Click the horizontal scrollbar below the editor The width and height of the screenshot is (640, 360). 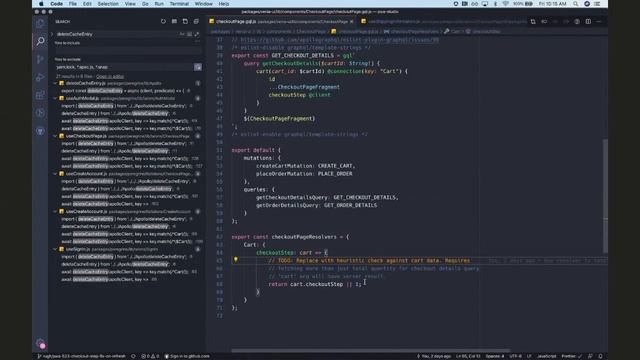pos(371,350)
